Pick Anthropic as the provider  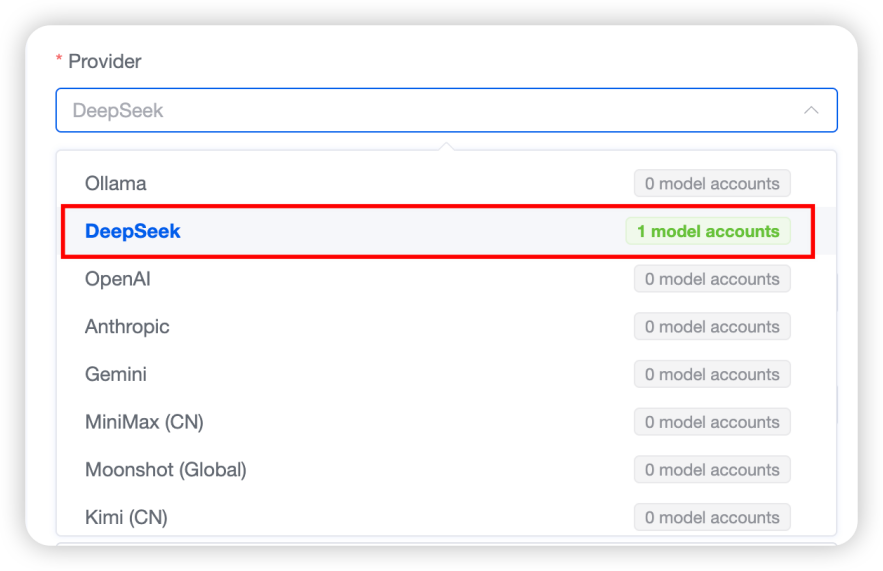(x=127, y=327)
